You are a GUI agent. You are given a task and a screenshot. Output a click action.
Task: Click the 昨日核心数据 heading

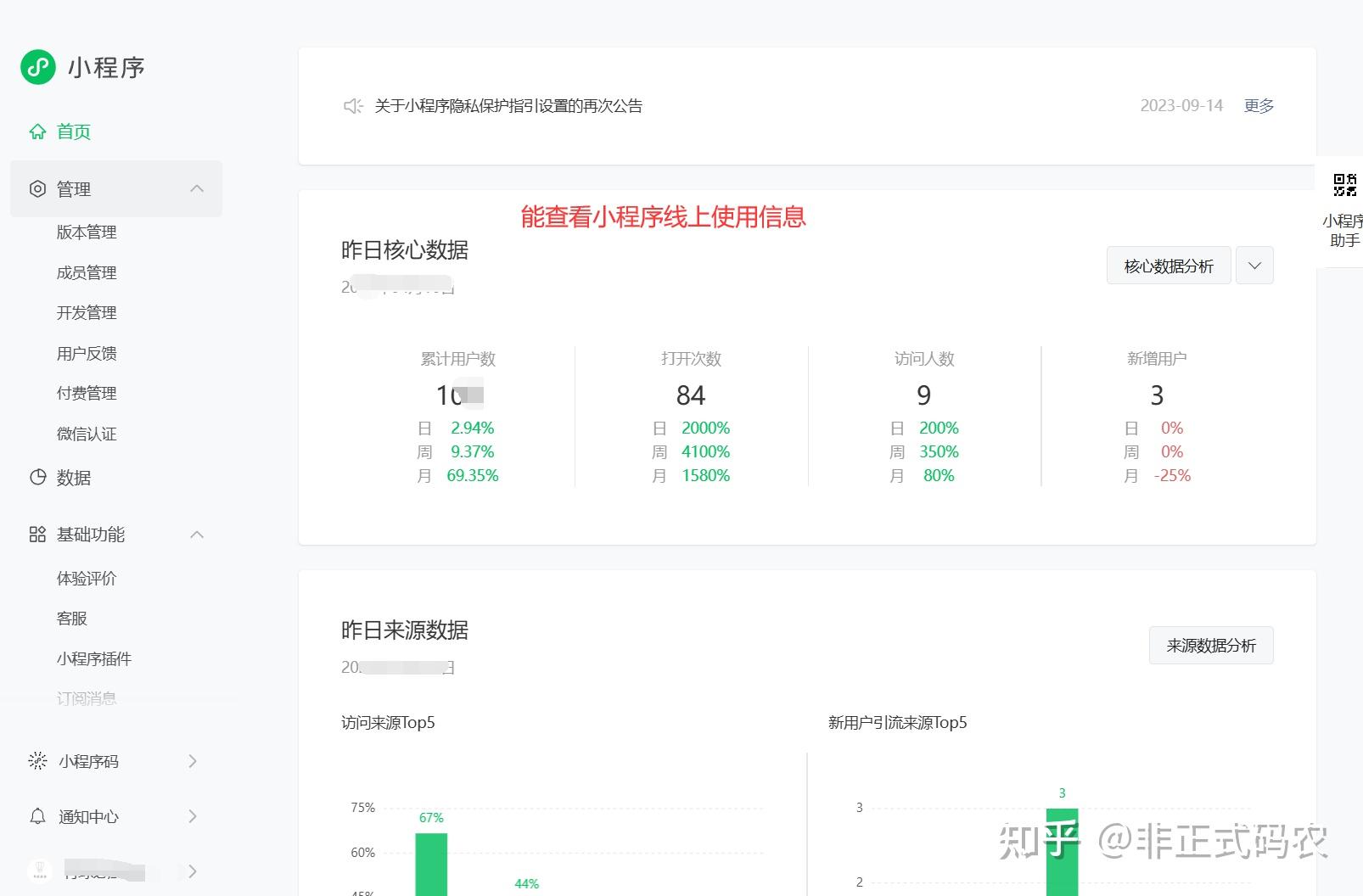click(405, 250)
